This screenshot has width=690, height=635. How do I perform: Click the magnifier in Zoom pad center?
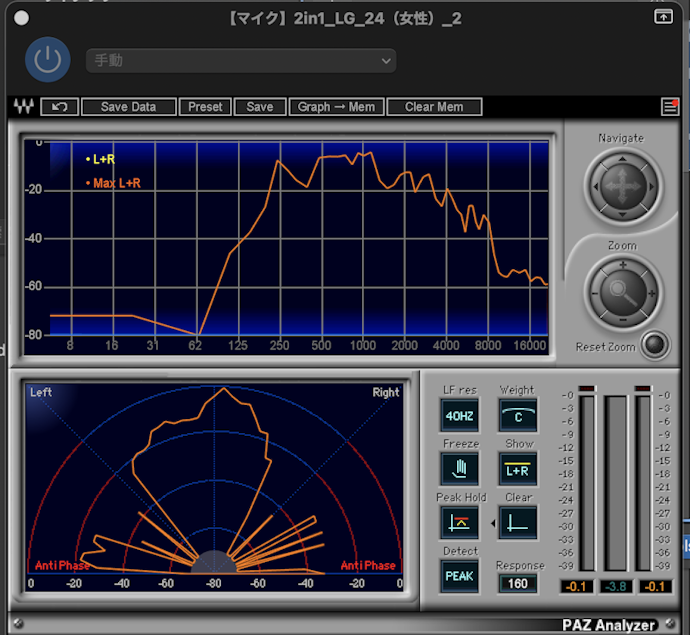pyautogui.click(x=623, y=293)
